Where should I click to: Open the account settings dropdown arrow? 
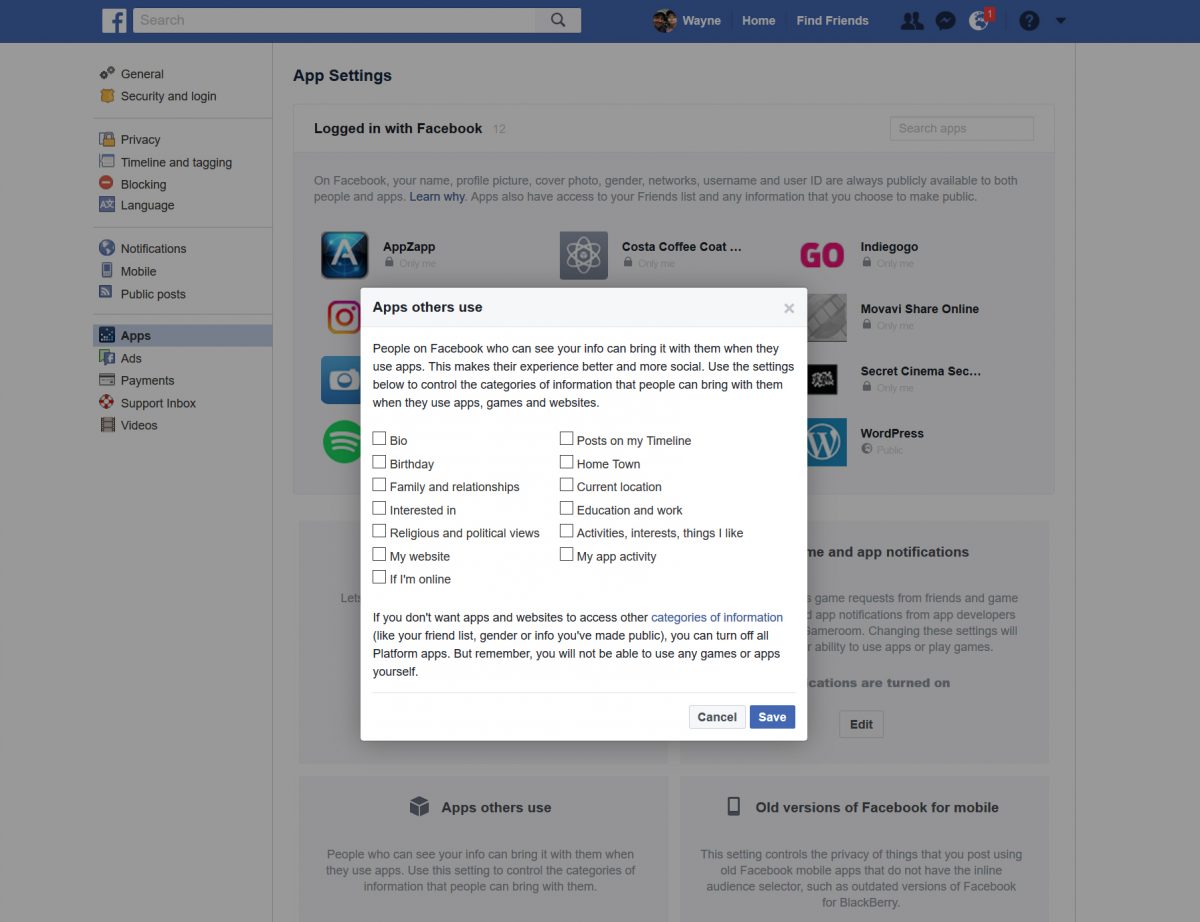coord(1061,20)
